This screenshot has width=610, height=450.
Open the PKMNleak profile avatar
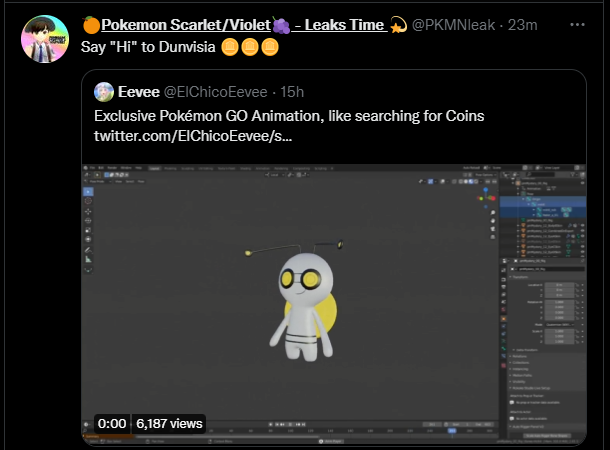pyautogui.click(x=45, y=39)
